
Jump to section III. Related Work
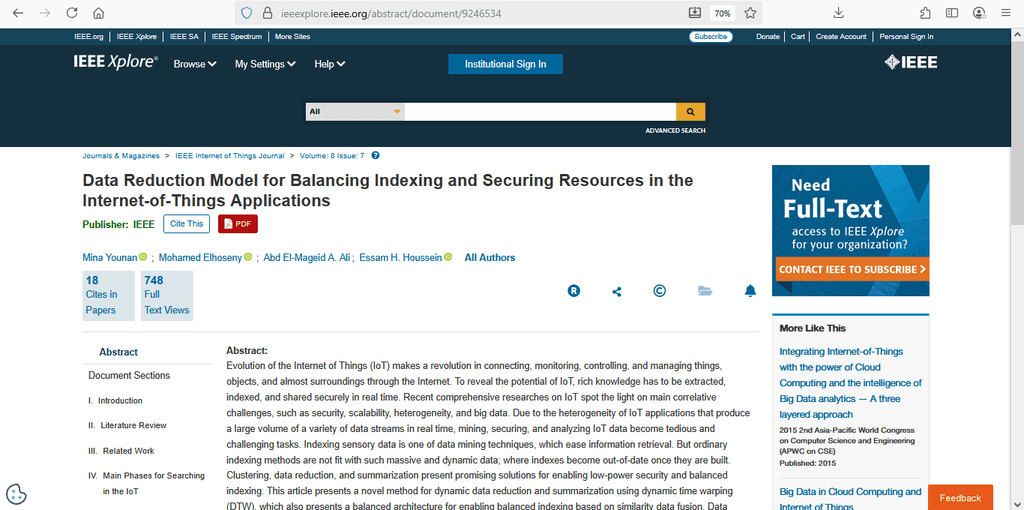[x=121, y=451]
